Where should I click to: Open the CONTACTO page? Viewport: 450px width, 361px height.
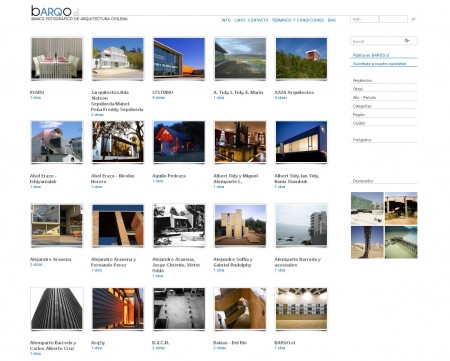pyautogui.click(x=258, y=20)
